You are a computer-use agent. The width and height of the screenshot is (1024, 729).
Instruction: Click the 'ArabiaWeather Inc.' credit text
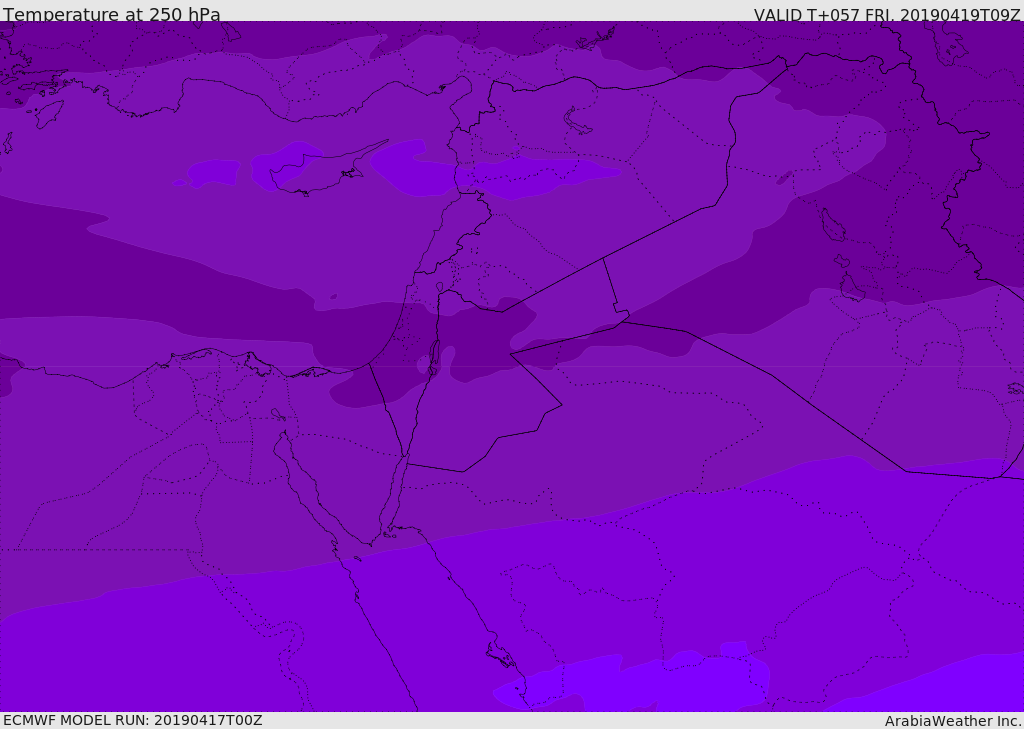[x=953, y=721]
